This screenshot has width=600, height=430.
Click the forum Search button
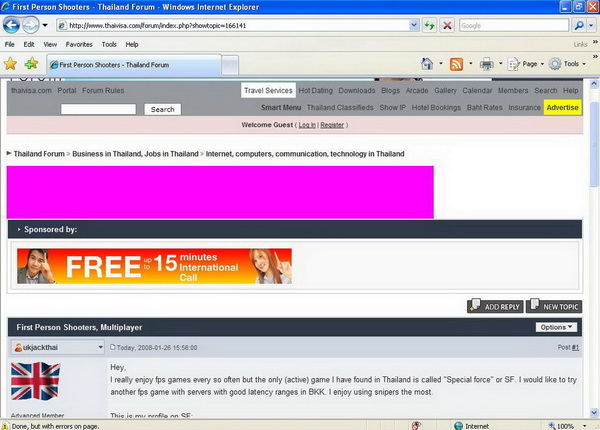click(163, 109)
